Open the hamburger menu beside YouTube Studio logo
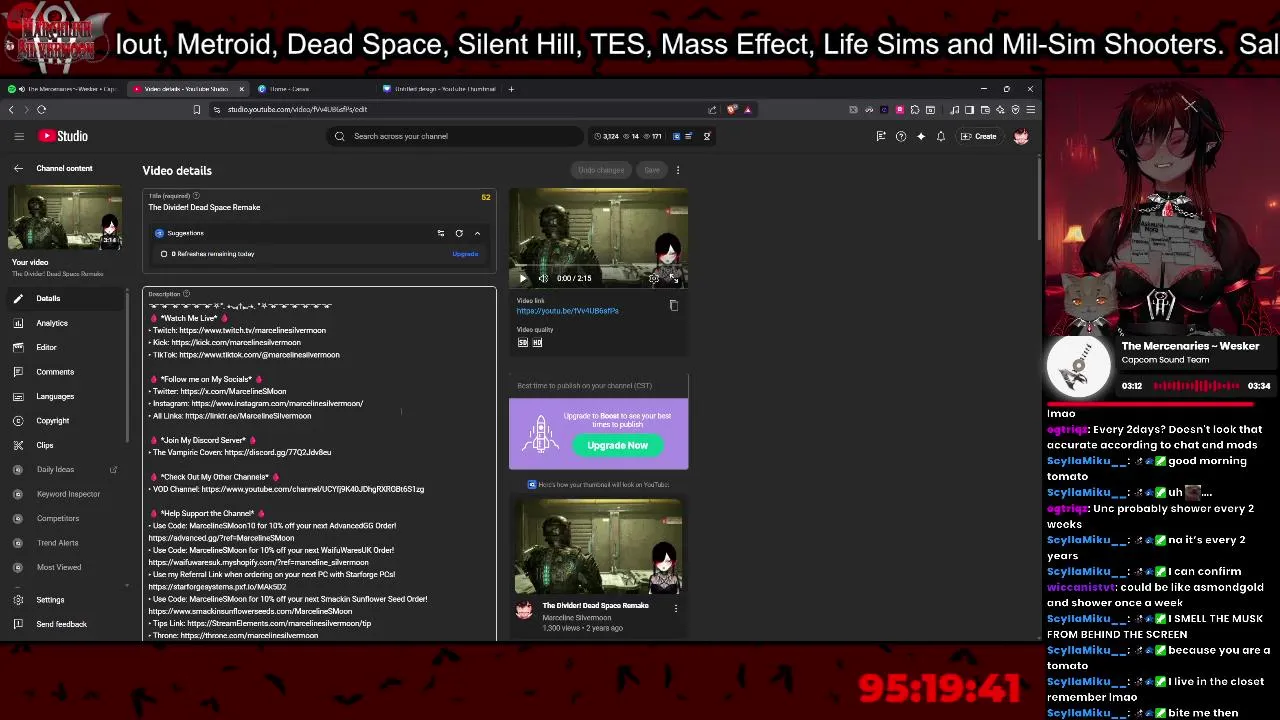This screenshot has width=1280, height=720. pyautogui.click(x=18, y=136)
